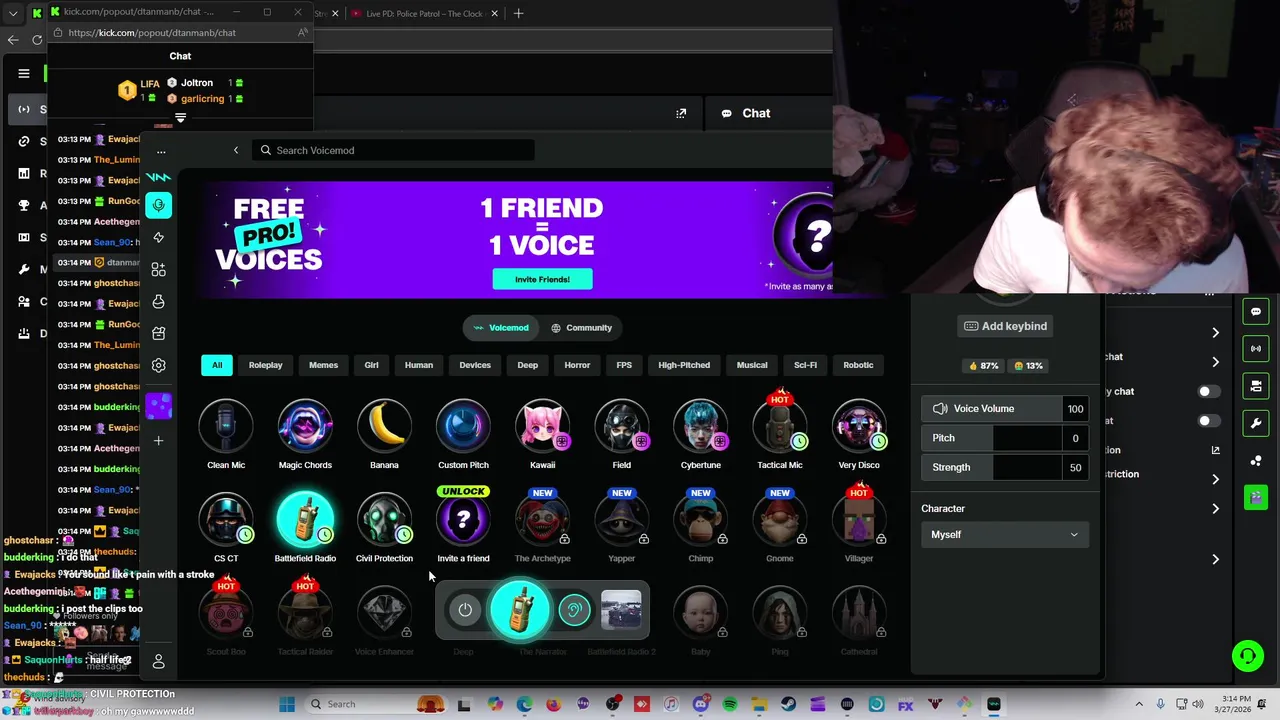
Task: Open the Voicebox microphone tab in Voicemod sidebar
Action: point(159,205)
